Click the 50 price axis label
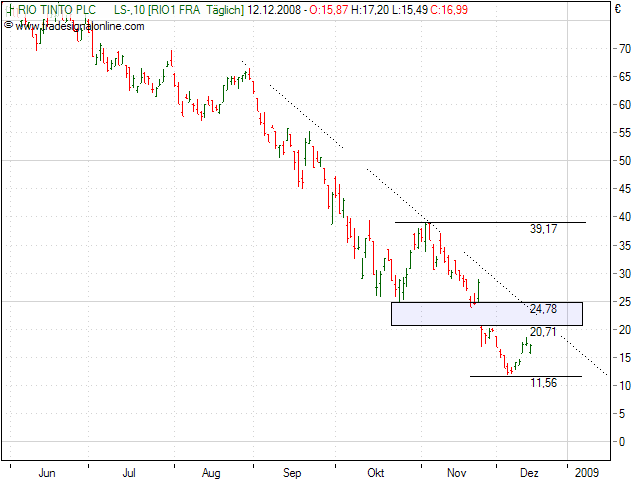 coord(625,161)
